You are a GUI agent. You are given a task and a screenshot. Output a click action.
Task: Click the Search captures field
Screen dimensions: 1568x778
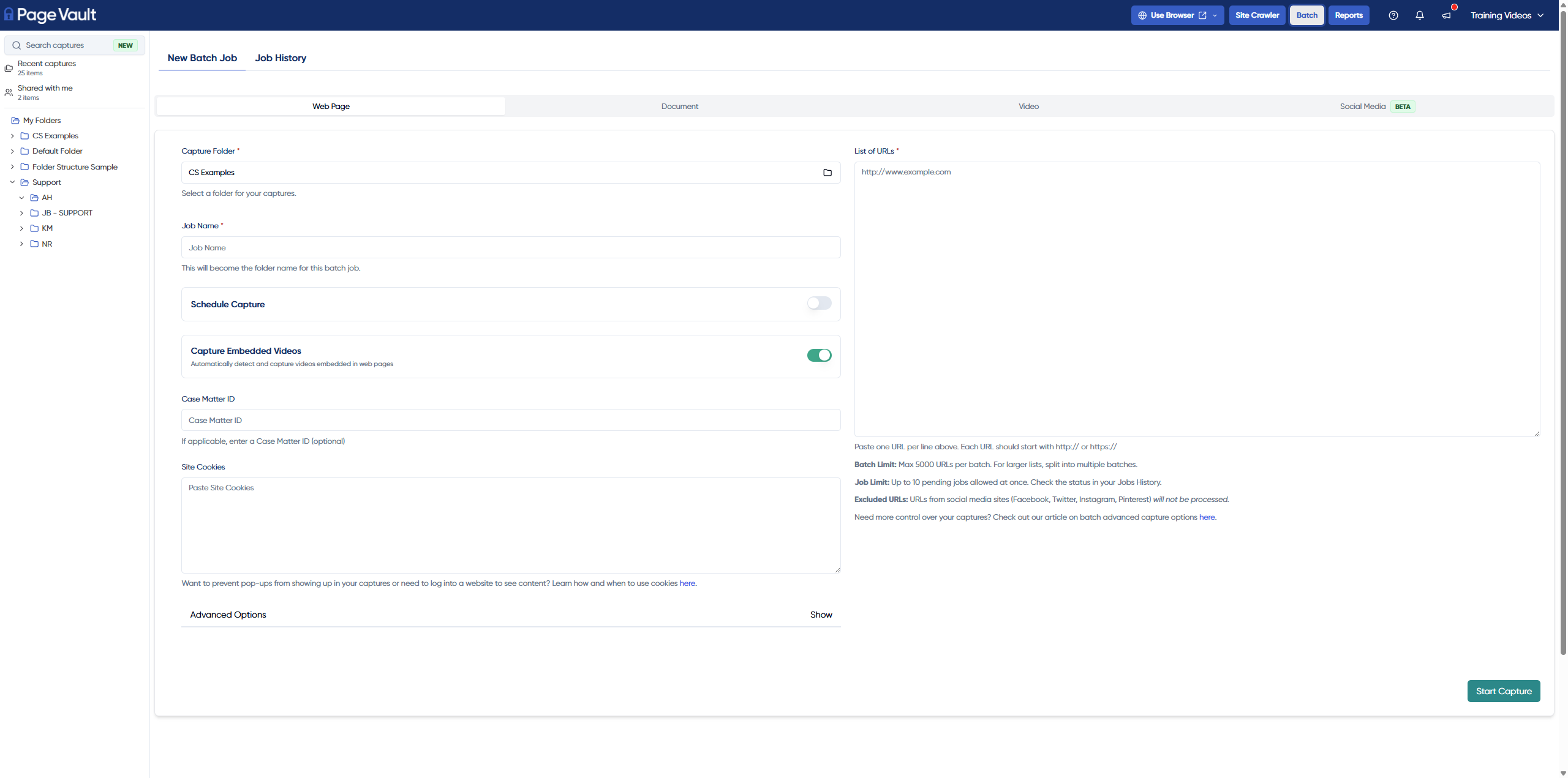75,45
